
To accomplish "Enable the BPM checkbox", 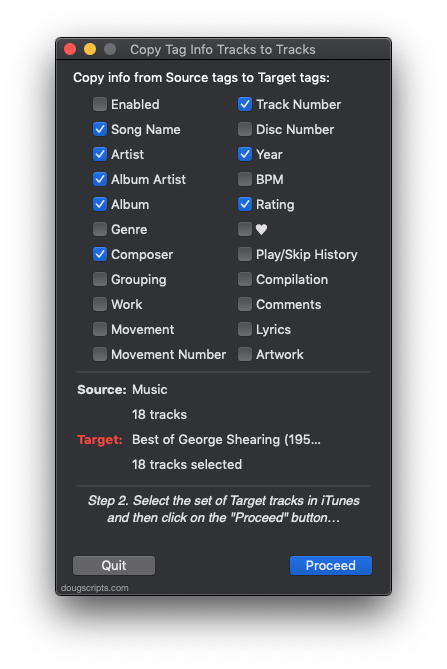I will [245, 179].
